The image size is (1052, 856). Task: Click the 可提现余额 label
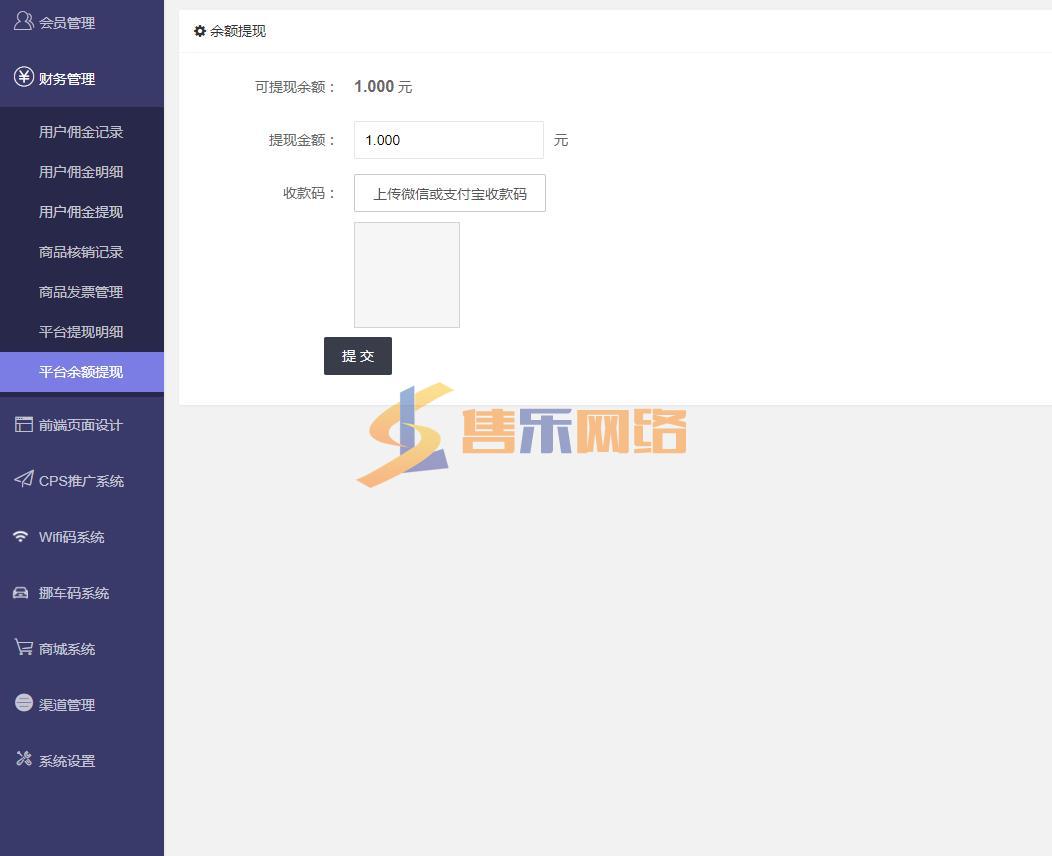(x=295, y=87)
